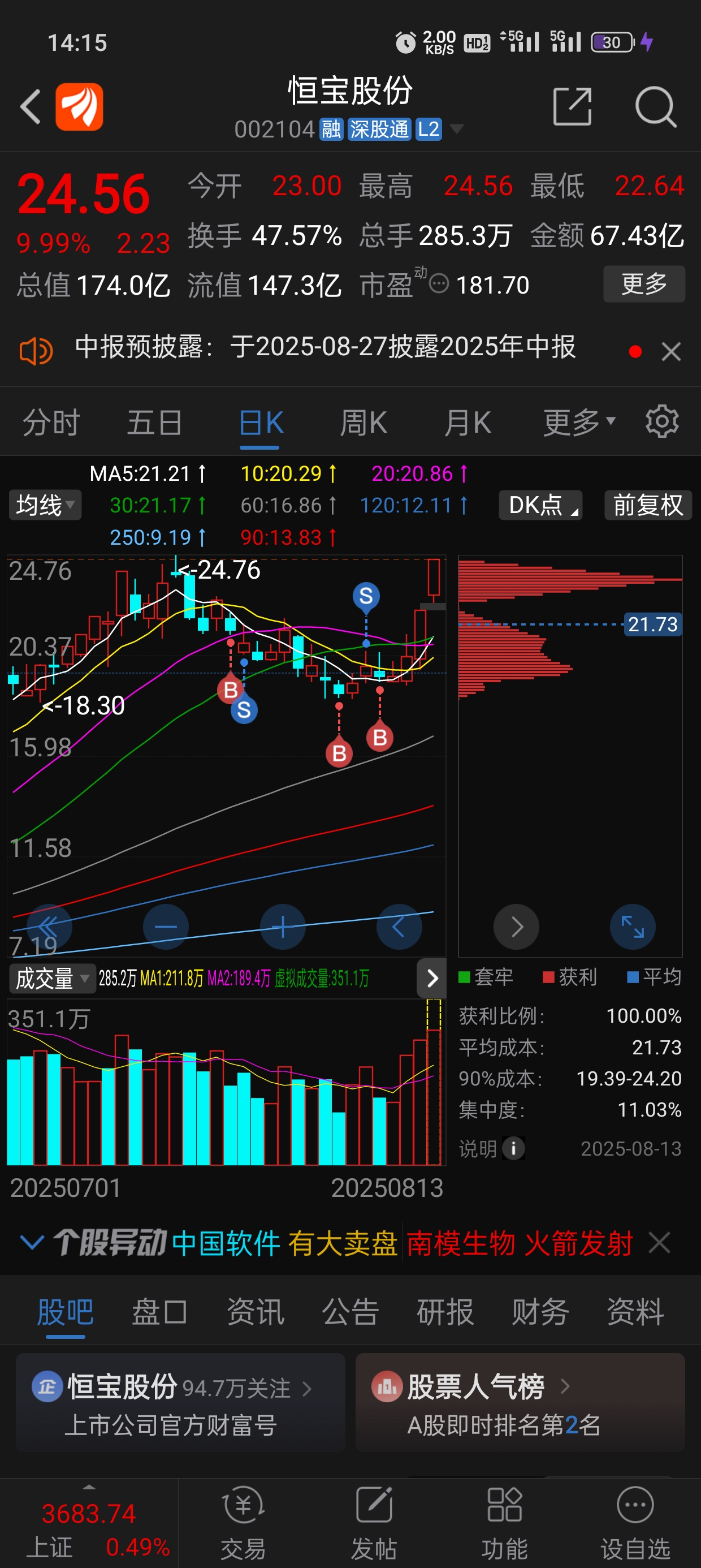Open 资料 tab
The width and height of the screenshot is (701, 1568).
coord(635,1311)
